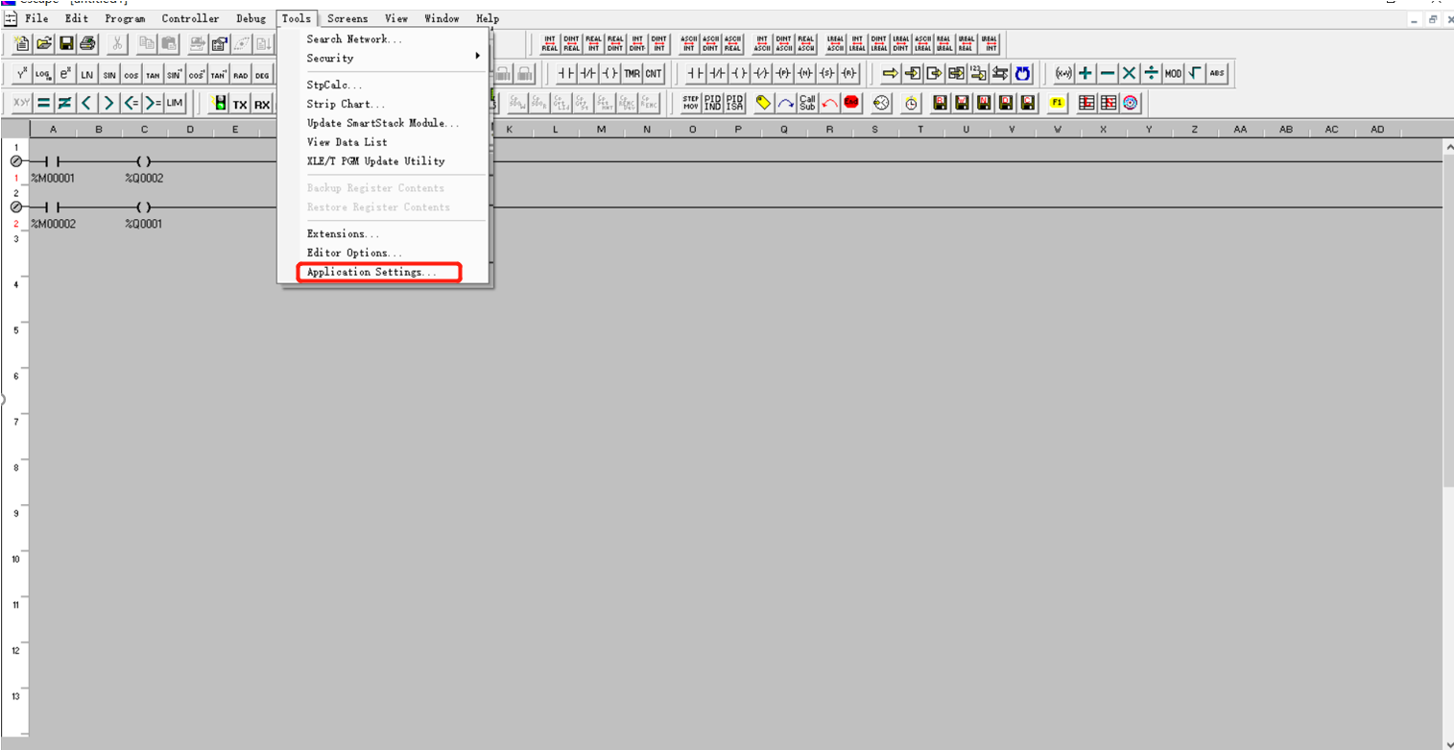1454x750 pixels.
Task: Select the RX serial receive element
Action: pos(262,104)
